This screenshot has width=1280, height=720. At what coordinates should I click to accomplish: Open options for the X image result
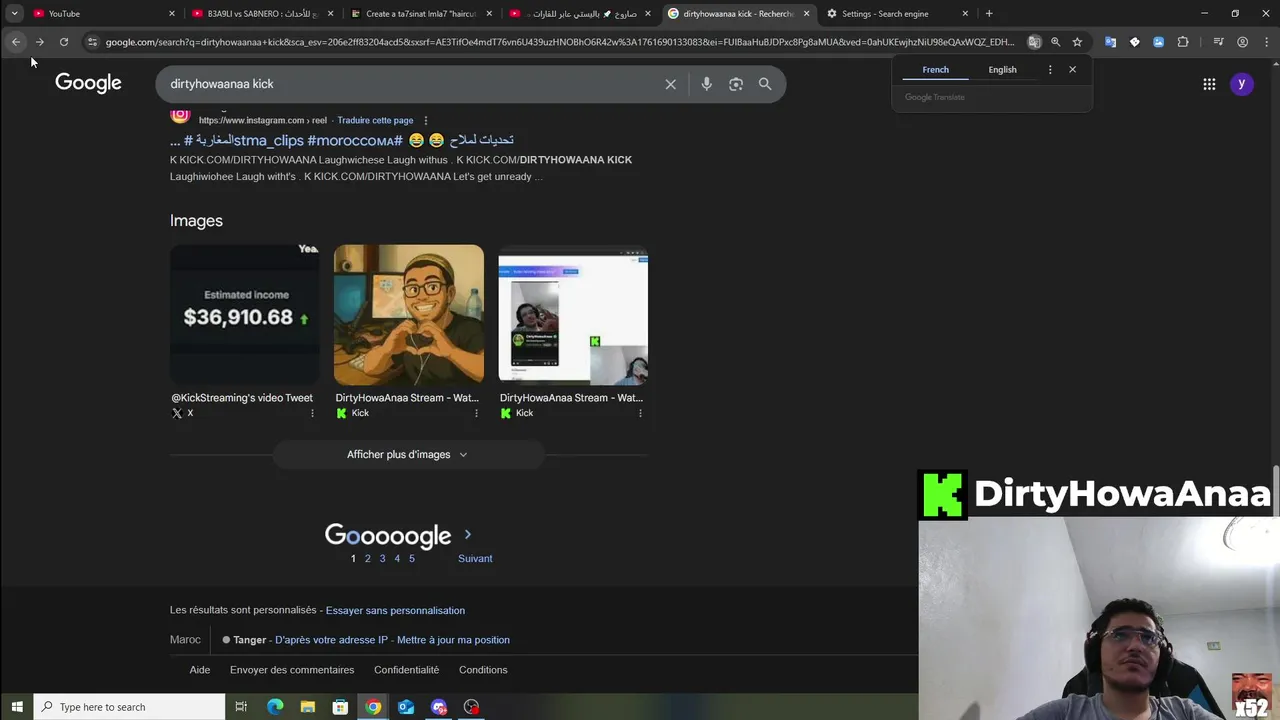(312, 413)
